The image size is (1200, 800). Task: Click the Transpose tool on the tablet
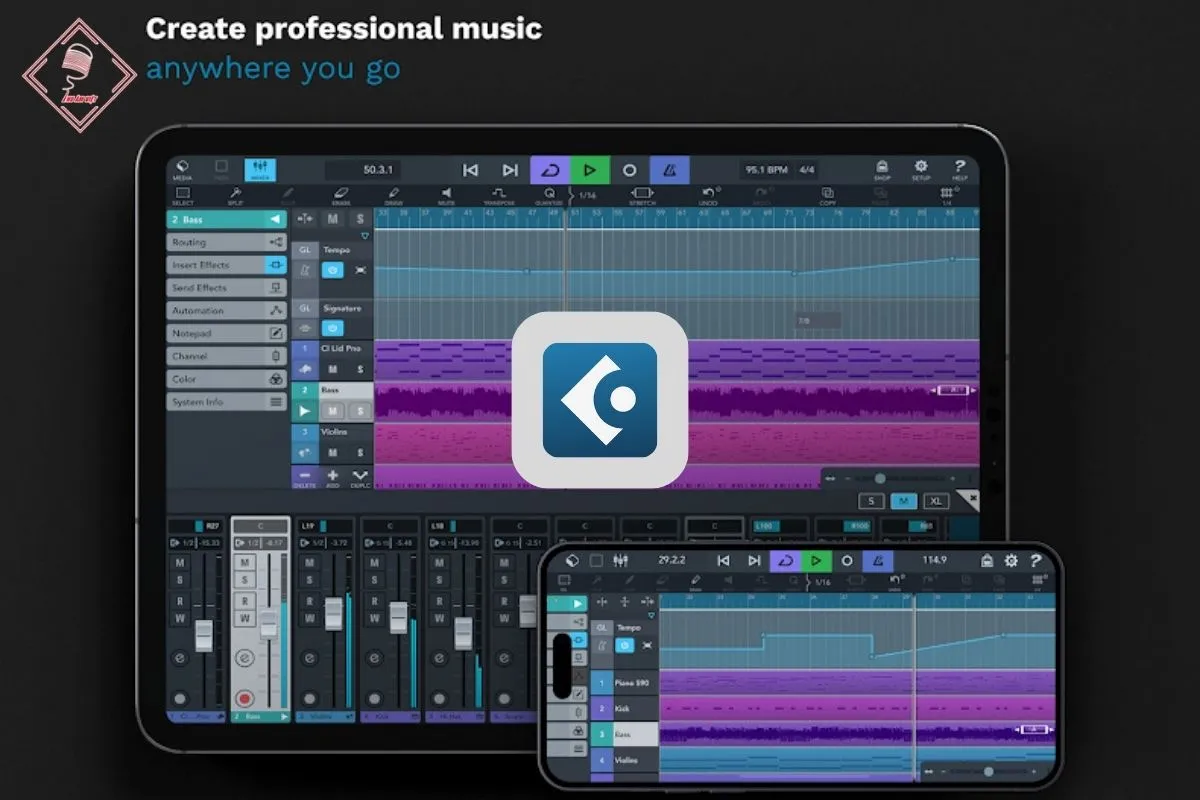point(498,195)
